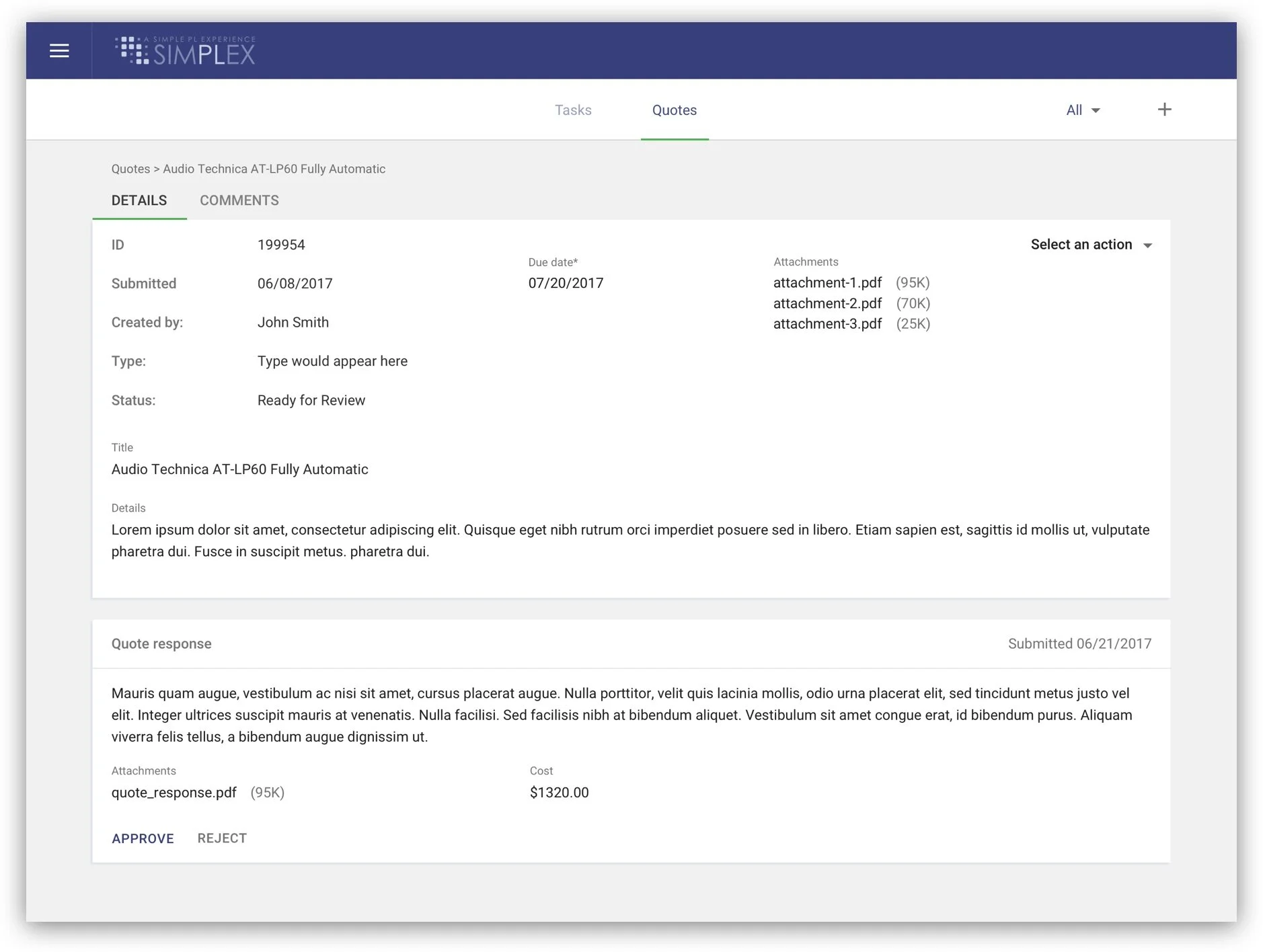The width and height of the screenshot is (1263, 952).
Task: Click the cost value $1320.00
Action: point(559,793)
